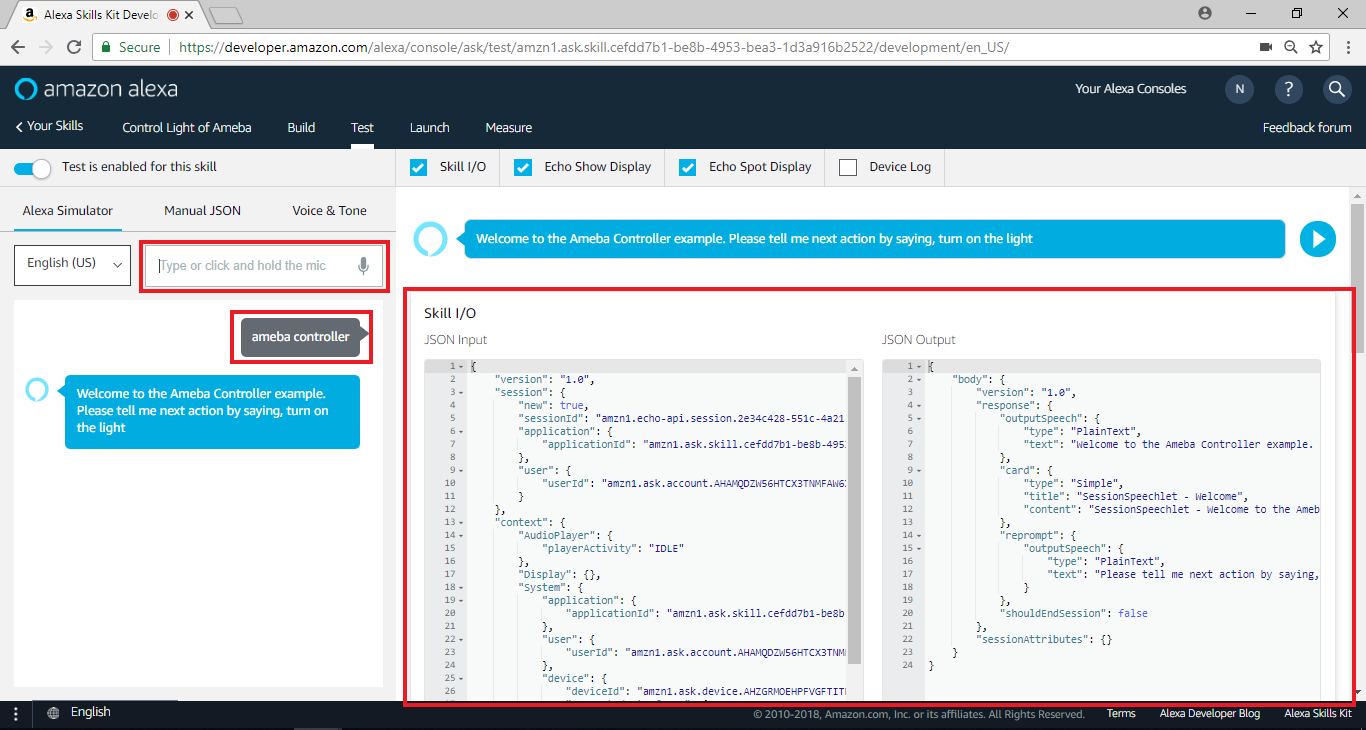Viewport: 1366px width, 730px height.
Task: Bookmark this page with the star icon
Action: point(1317,47)
